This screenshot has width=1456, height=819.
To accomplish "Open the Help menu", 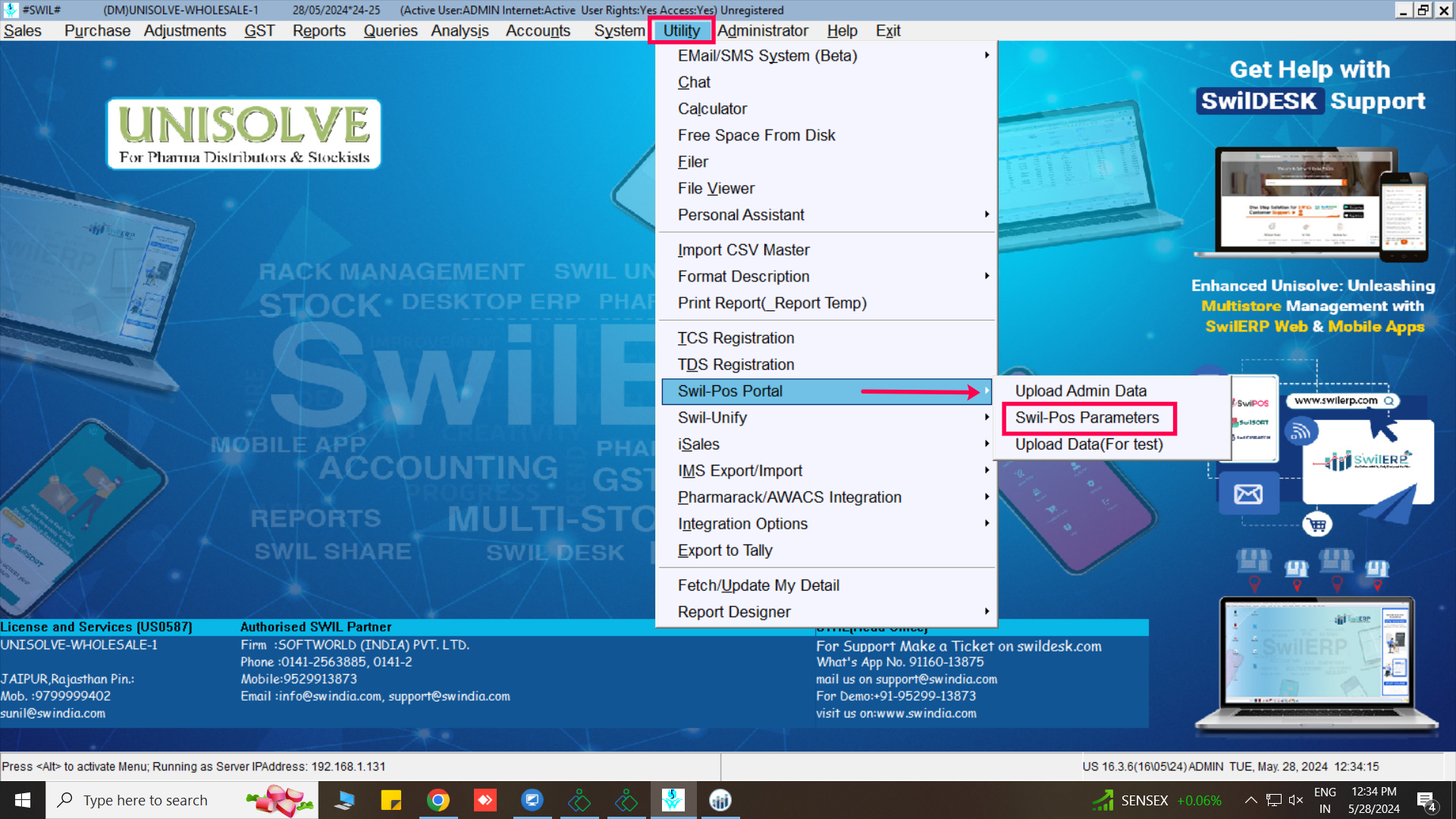I will click(x=842, y=30).
